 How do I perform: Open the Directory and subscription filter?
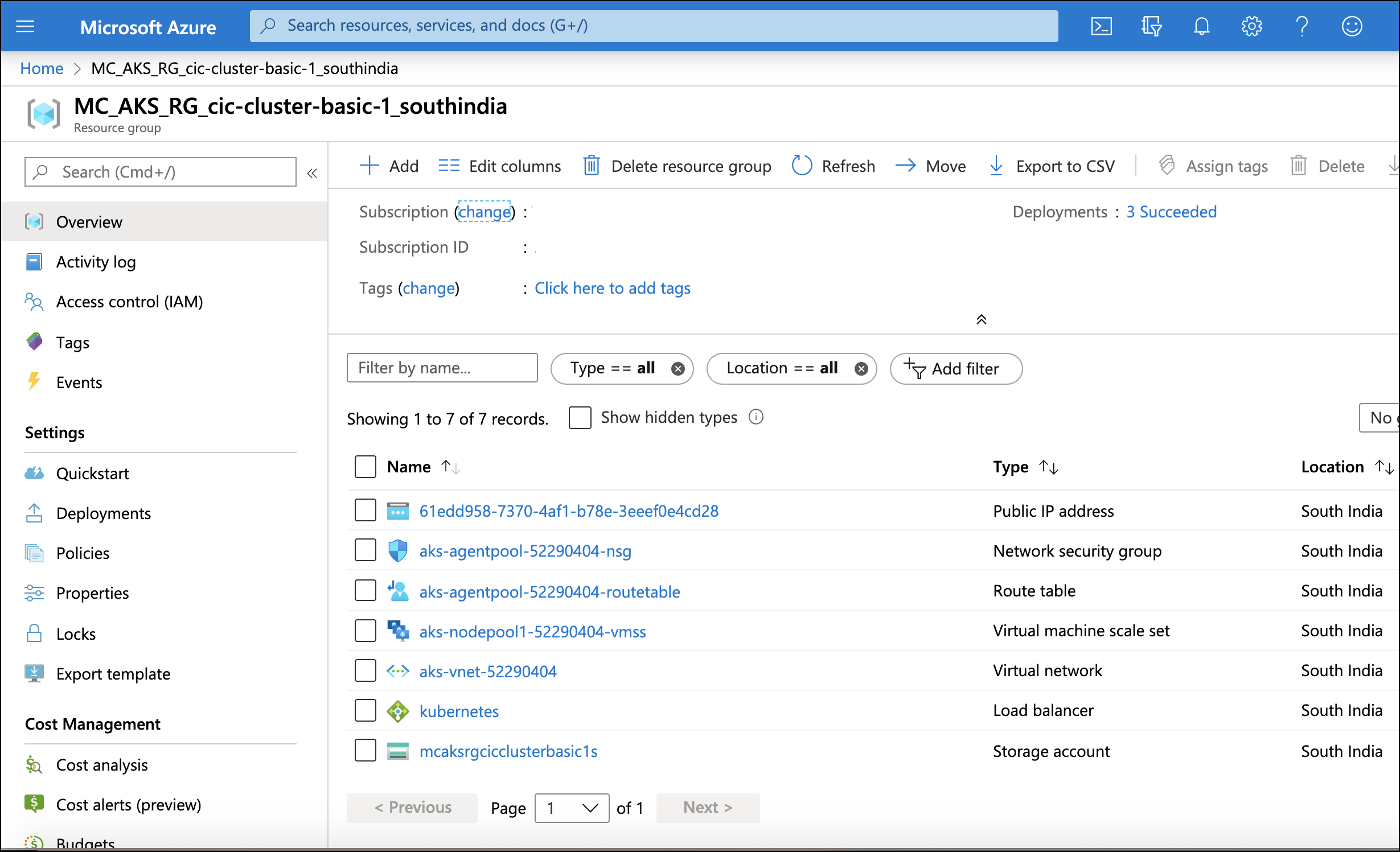click(x=1151, y=26)
